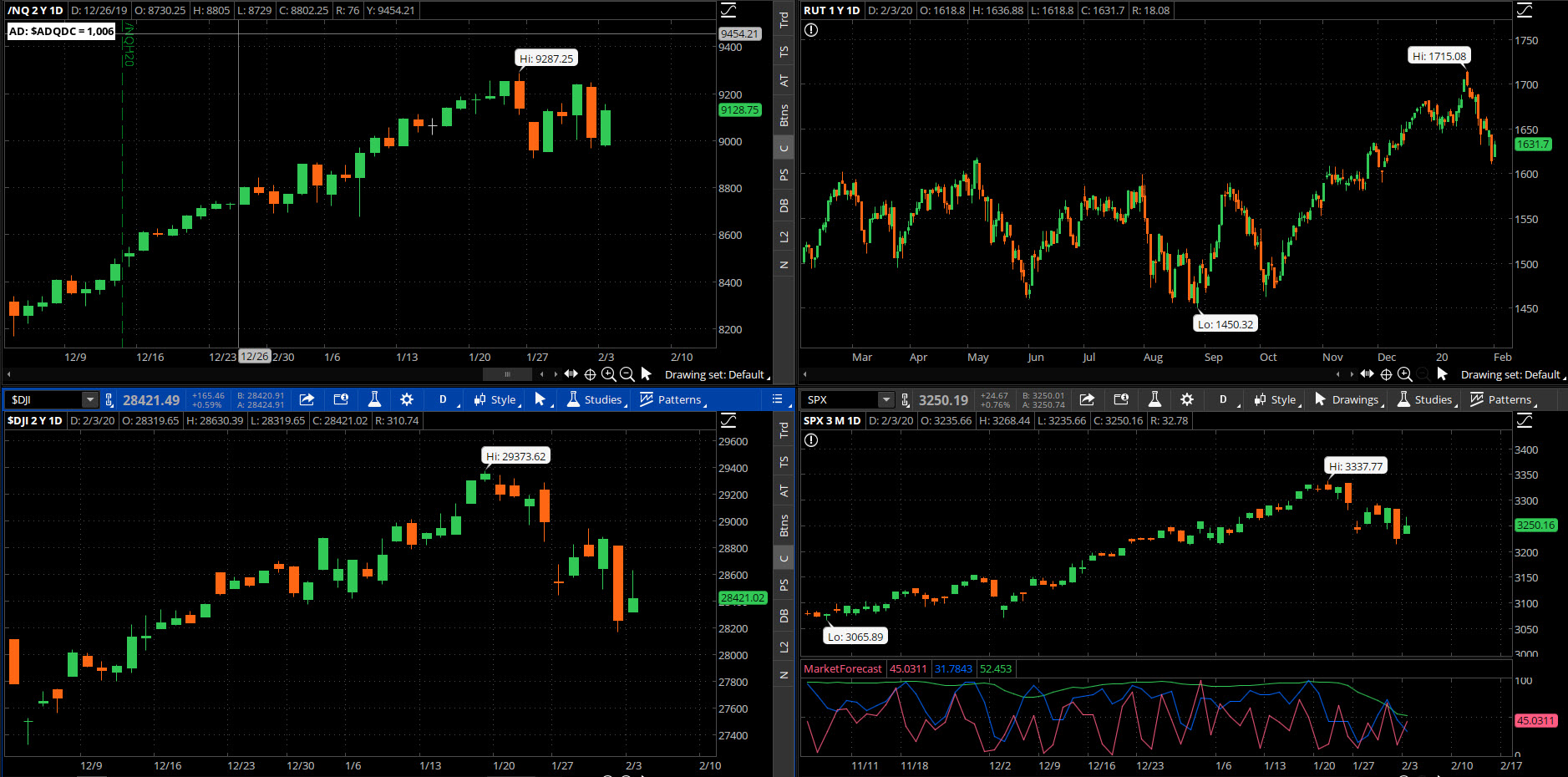Open SPX symbol dropdown arrow
The image size is (1568, 777).
click(x=886, y=399)
